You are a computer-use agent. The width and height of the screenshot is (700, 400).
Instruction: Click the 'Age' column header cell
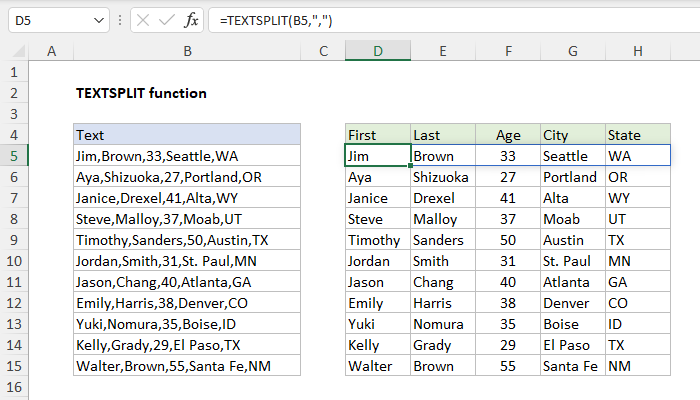508,135
